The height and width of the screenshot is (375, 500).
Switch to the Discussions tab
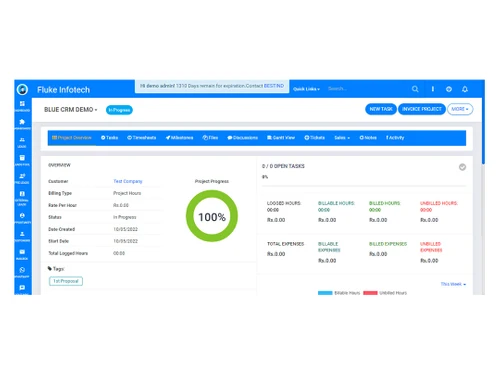tap(243, 138)
